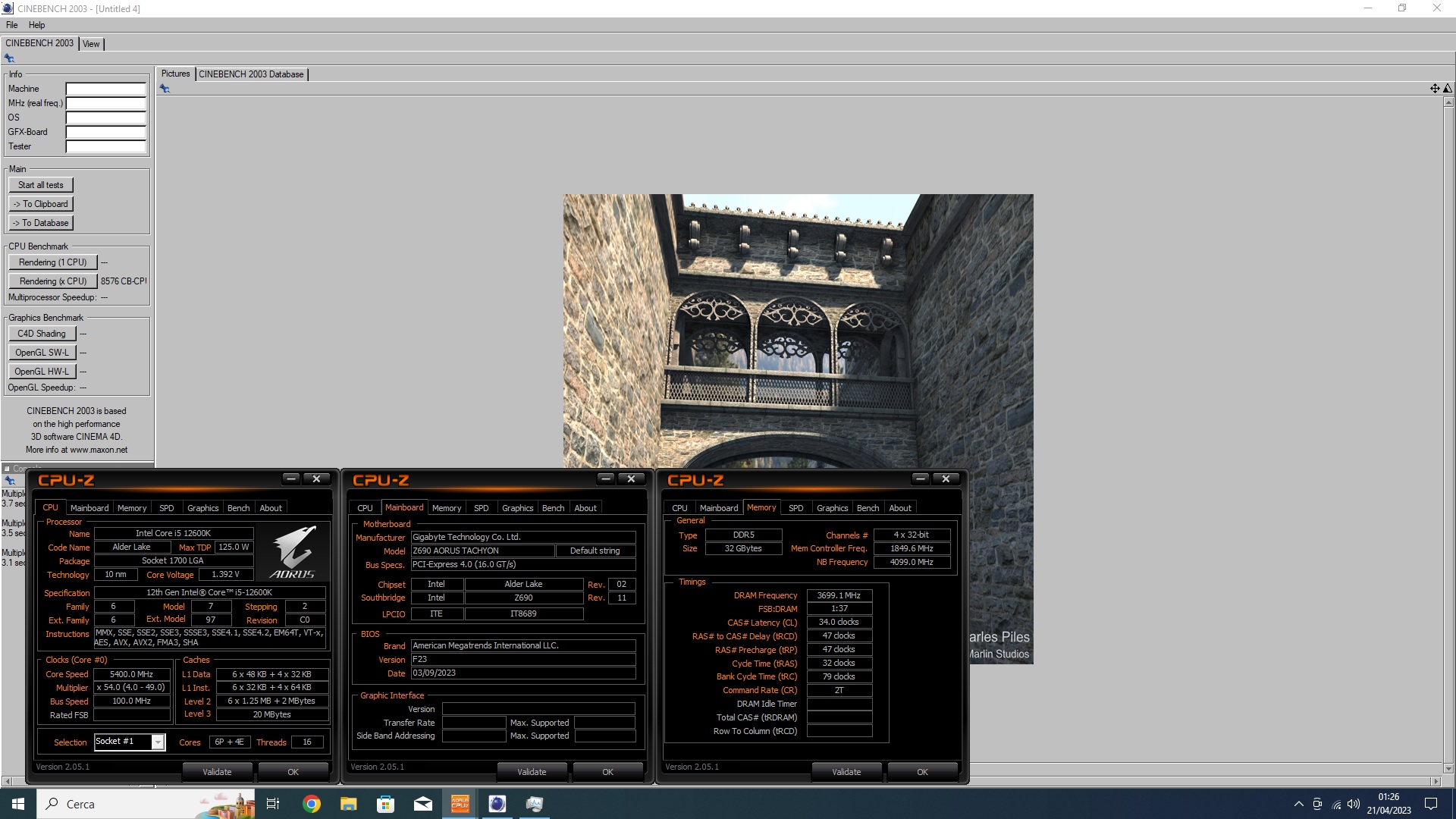Image resolution: width=1456 pixels, height=819 pixels.
Task: Open notification center icon
Action: (x=1431, y=804)
